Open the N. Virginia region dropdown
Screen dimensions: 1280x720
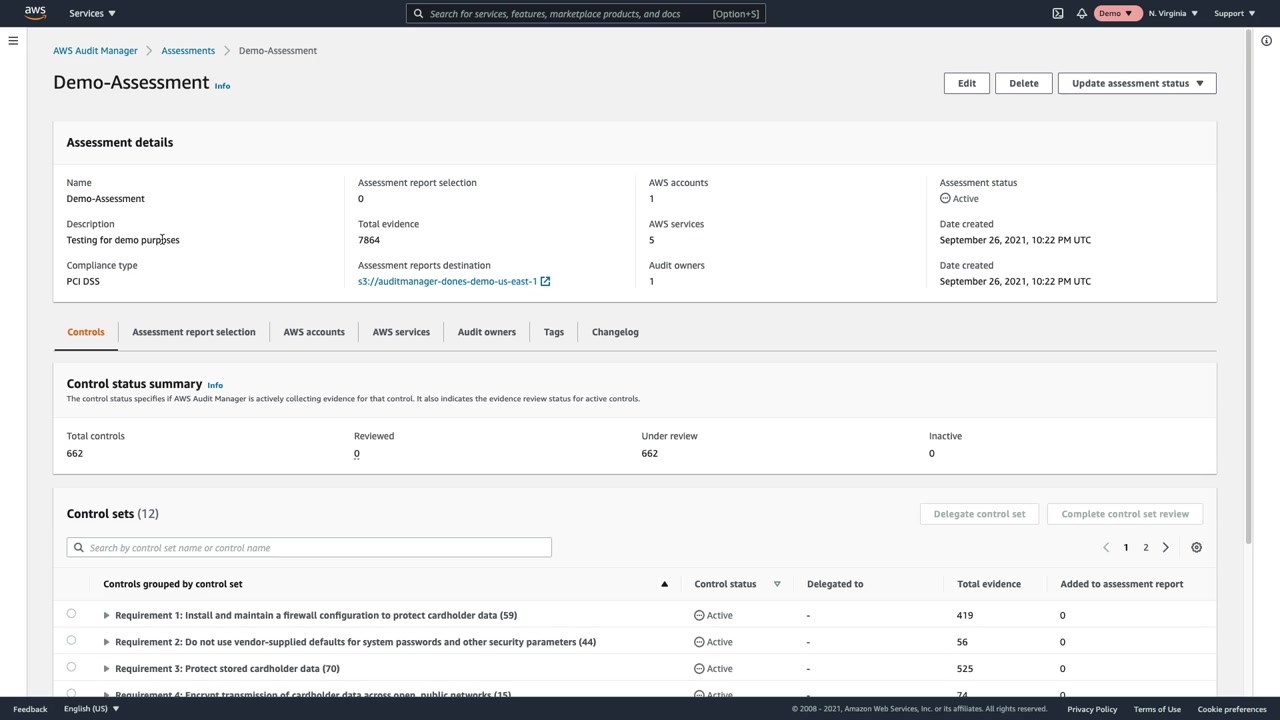1173,13
